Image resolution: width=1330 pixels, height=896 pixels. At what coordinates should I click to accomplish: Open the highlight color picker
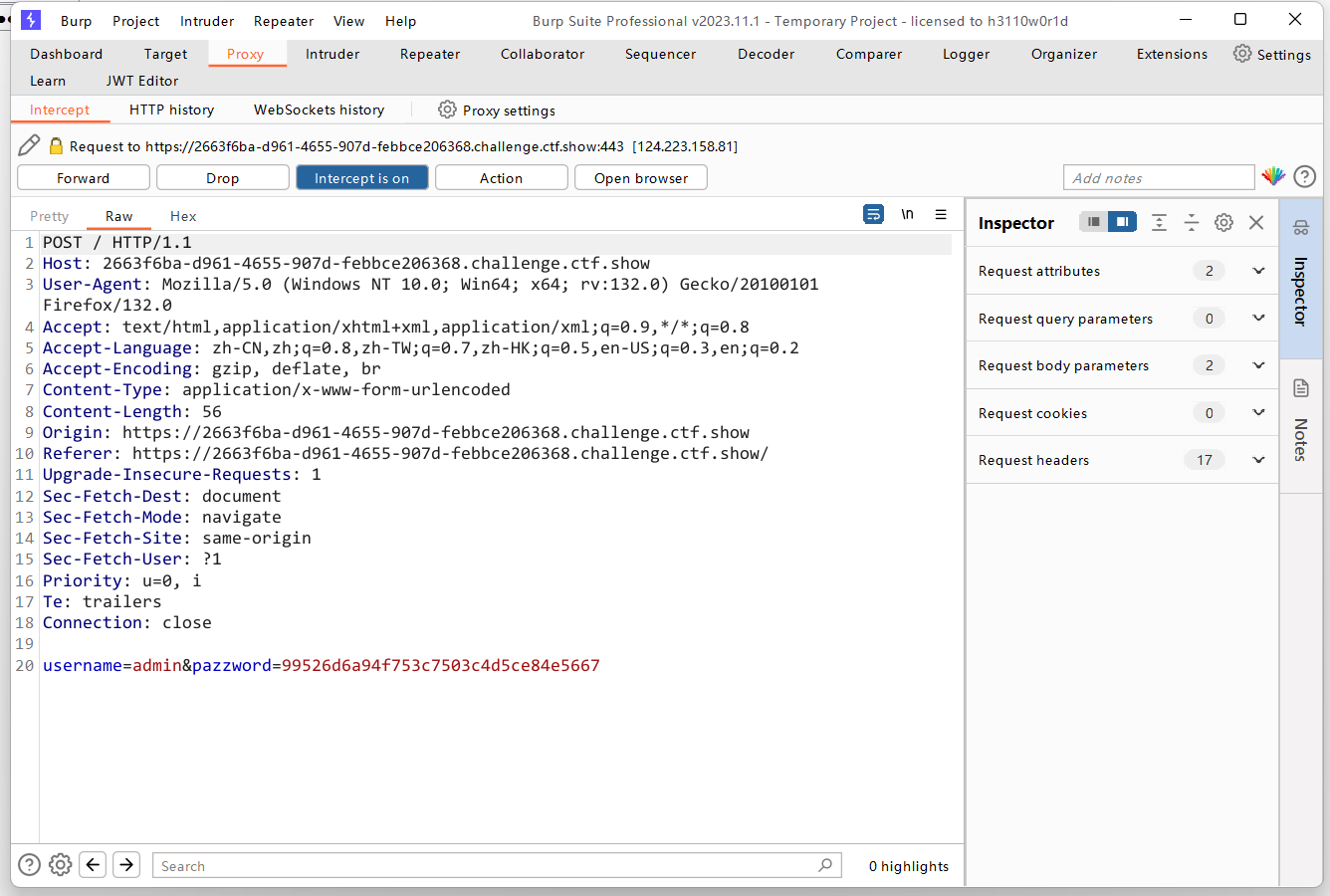point(1273,177)
